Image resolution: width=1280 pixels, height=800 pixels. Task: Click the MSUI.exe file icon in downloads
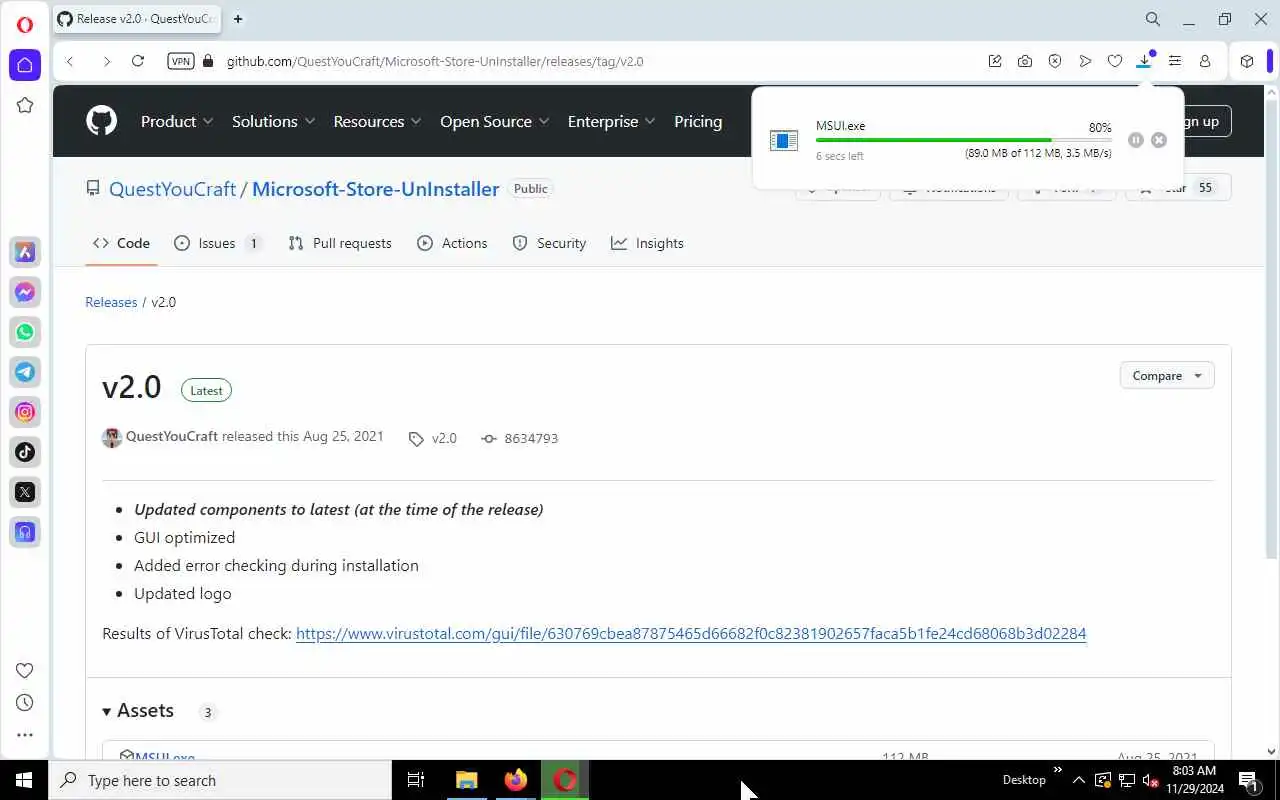783,141
